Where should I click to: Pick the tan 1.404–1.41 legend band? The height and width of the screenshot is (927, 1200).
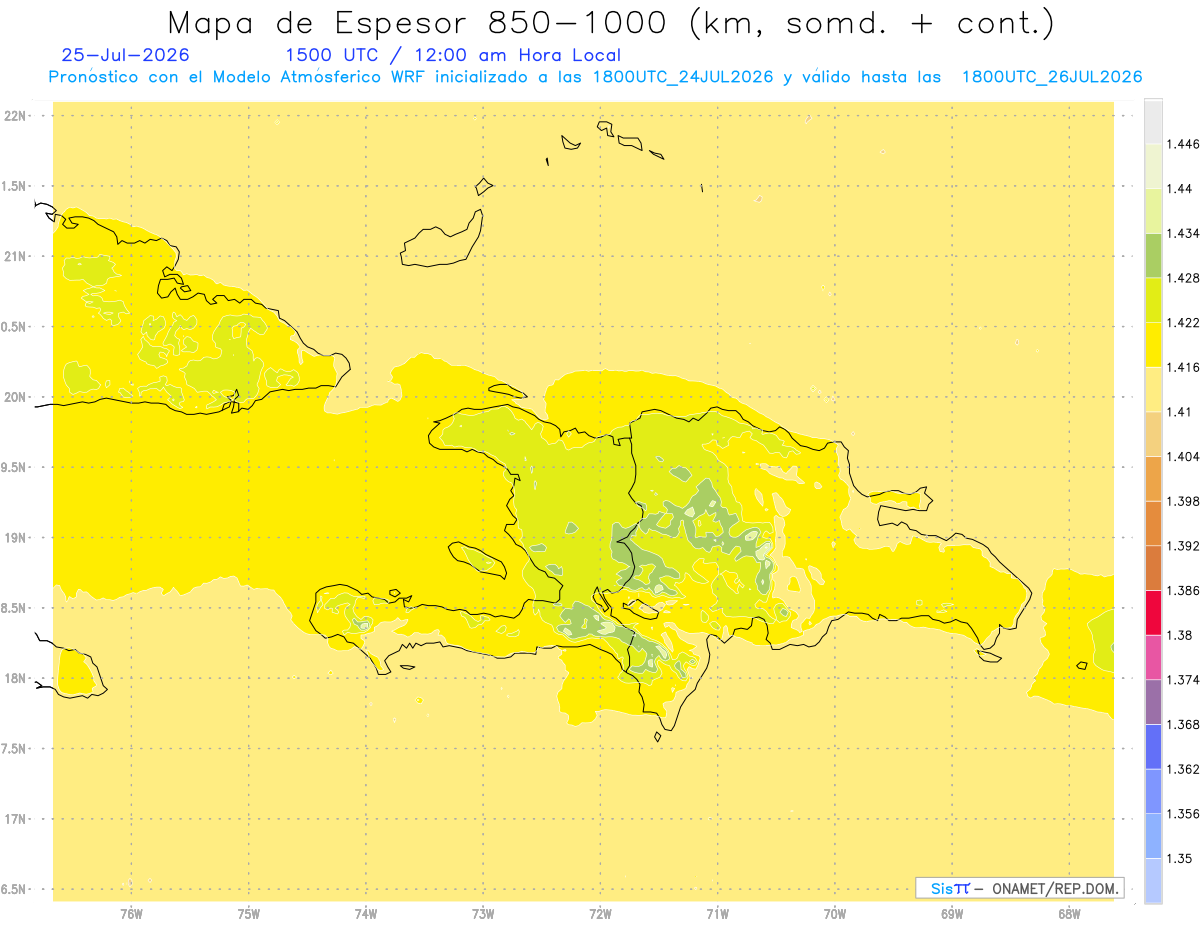(1153, 434)
